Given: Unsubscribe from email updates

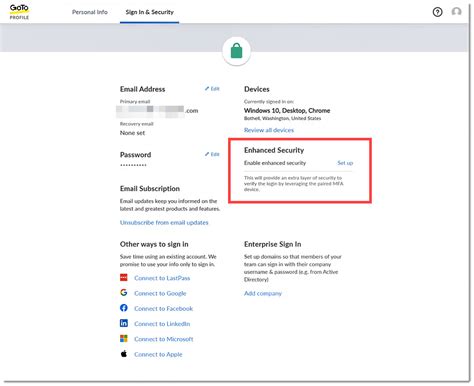Looking at the screenshot, I should 164,222.
